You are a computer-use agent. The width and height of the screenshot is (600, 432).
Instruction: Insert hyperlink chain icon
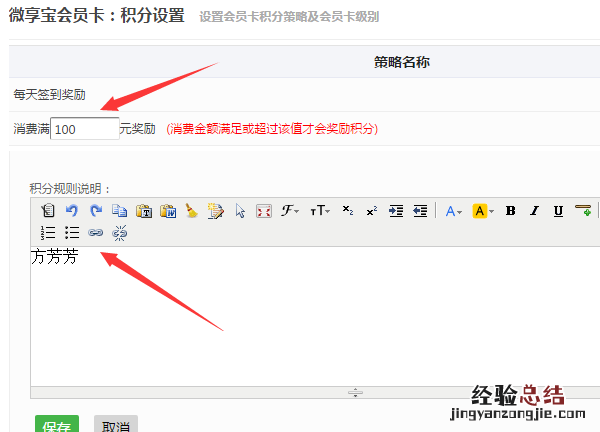pyautogui.click(x=95, y=233)
